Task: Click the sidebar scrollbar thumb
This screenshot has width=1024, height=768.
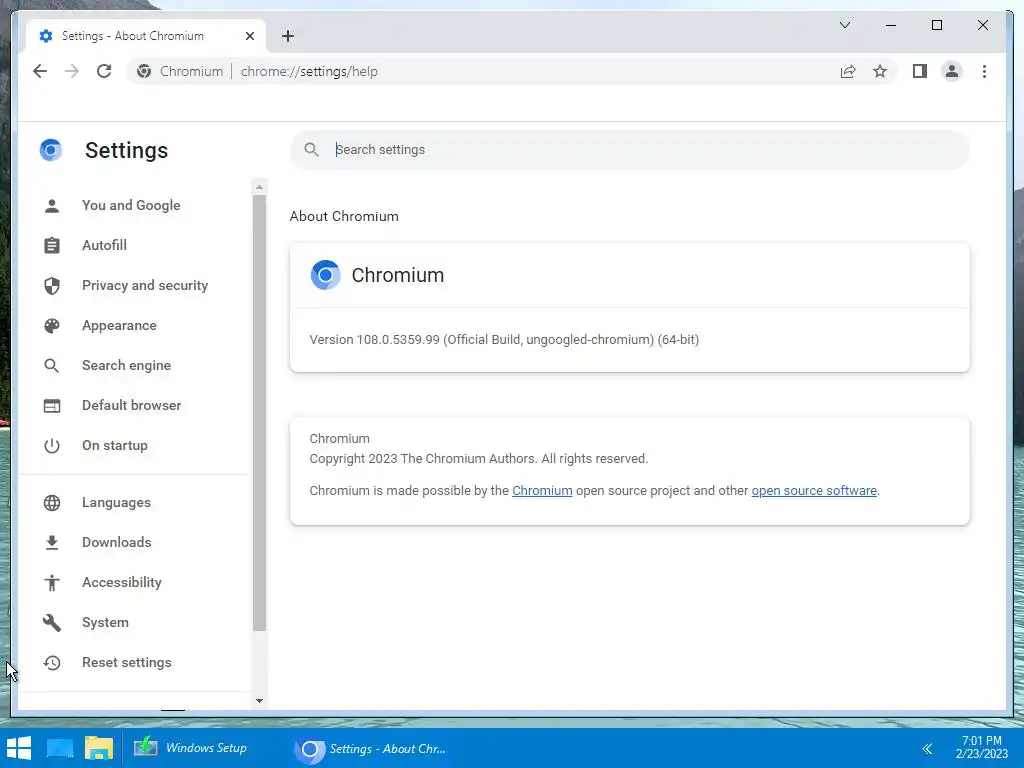Action: [x=259, y=413]
